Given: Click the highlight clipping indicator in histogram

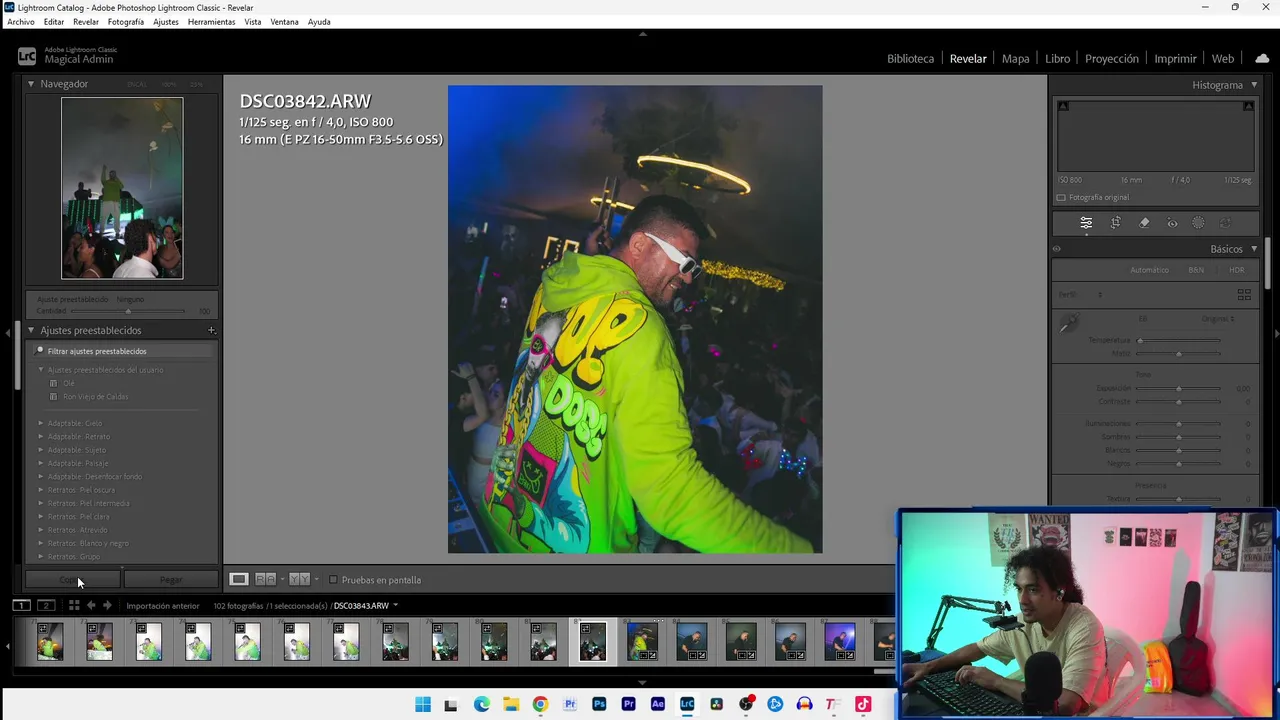Looking at the screenshot, I should 1248,106.
